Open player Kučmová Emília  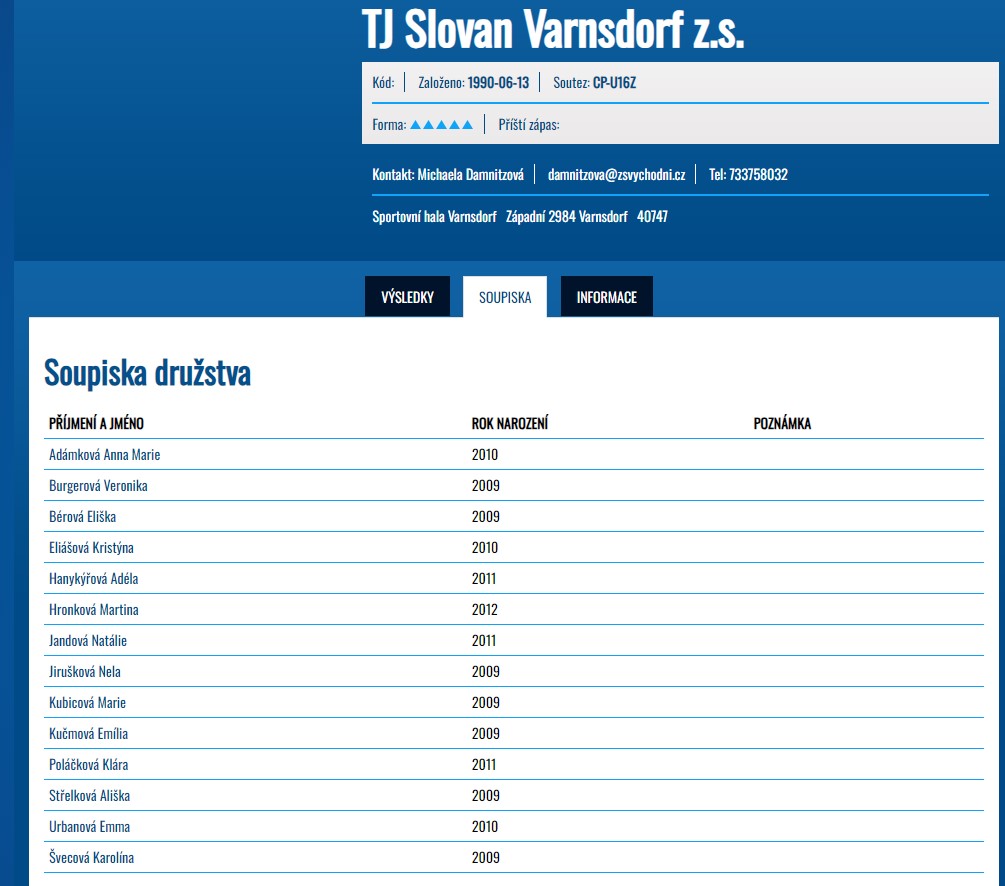tap(88, 733)
